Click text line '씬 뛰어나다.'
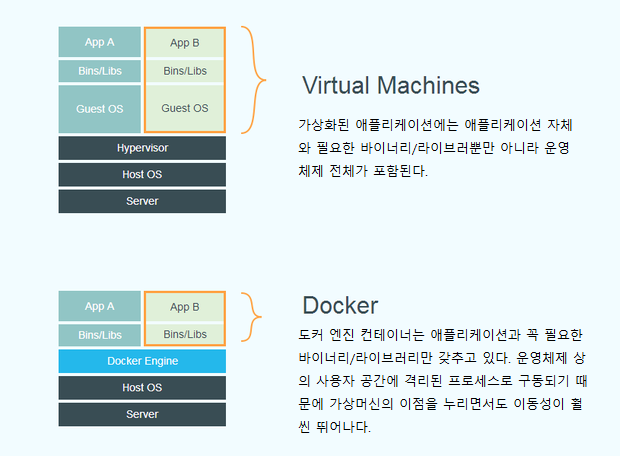The image size is (620, 456). click(x=335, y=427)
